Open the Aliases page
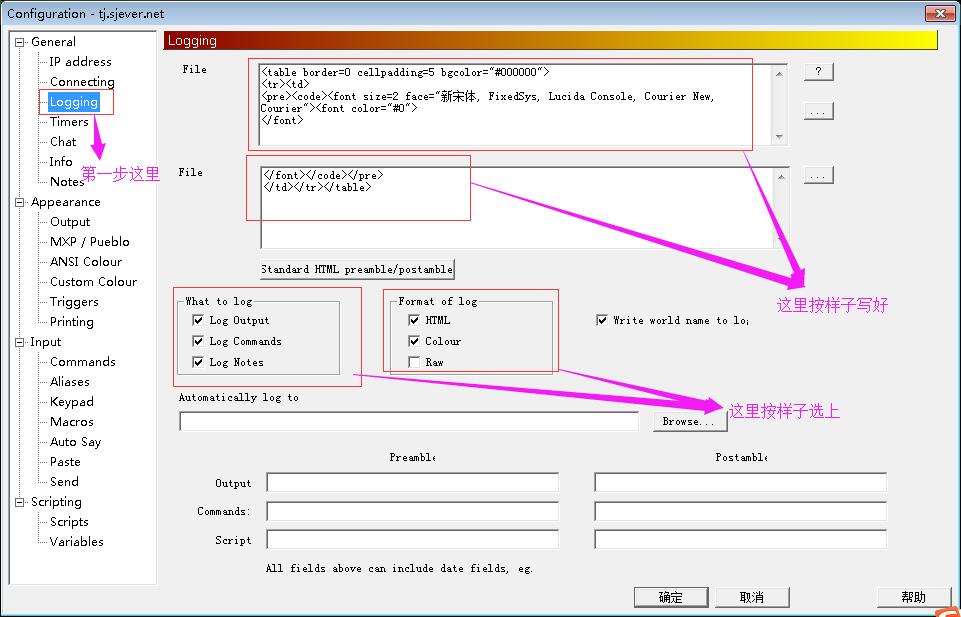 [70, 382]
